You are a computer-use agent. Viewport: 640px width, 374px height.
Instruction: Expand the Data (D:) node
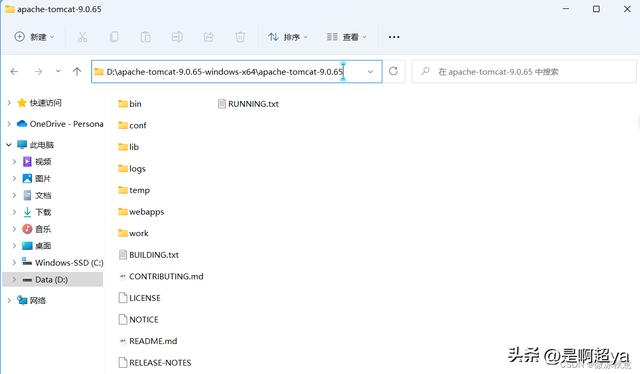pyautogui.click(x=14, y=280)
